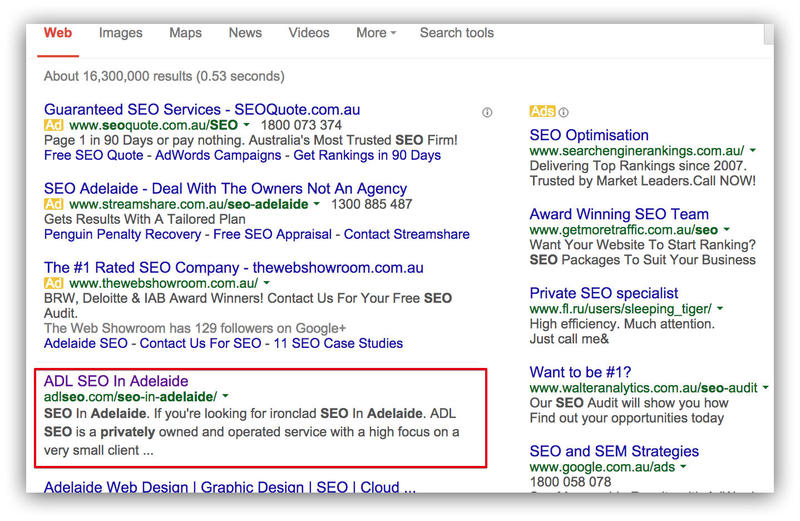Open The #1 Rated SEO Company ad title
Screen dimensions: 800x521
pyautogui.click(x=234, y=268)
